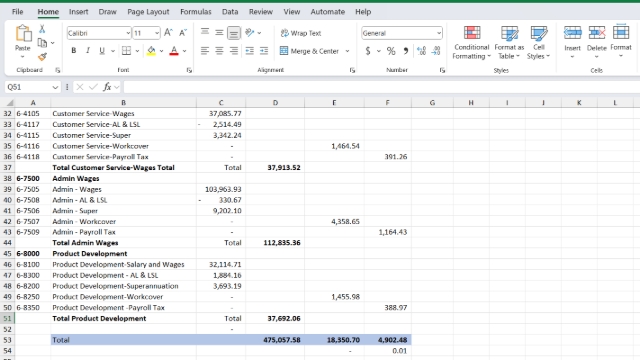Image resolution: width=640 pixels, height=360 pixels.
Task: Expand fill color dropdown arrow
Action: pos(162,51)
